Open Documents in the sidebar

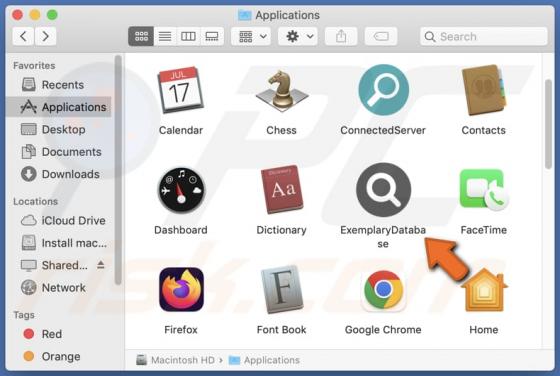click(59, 152)
